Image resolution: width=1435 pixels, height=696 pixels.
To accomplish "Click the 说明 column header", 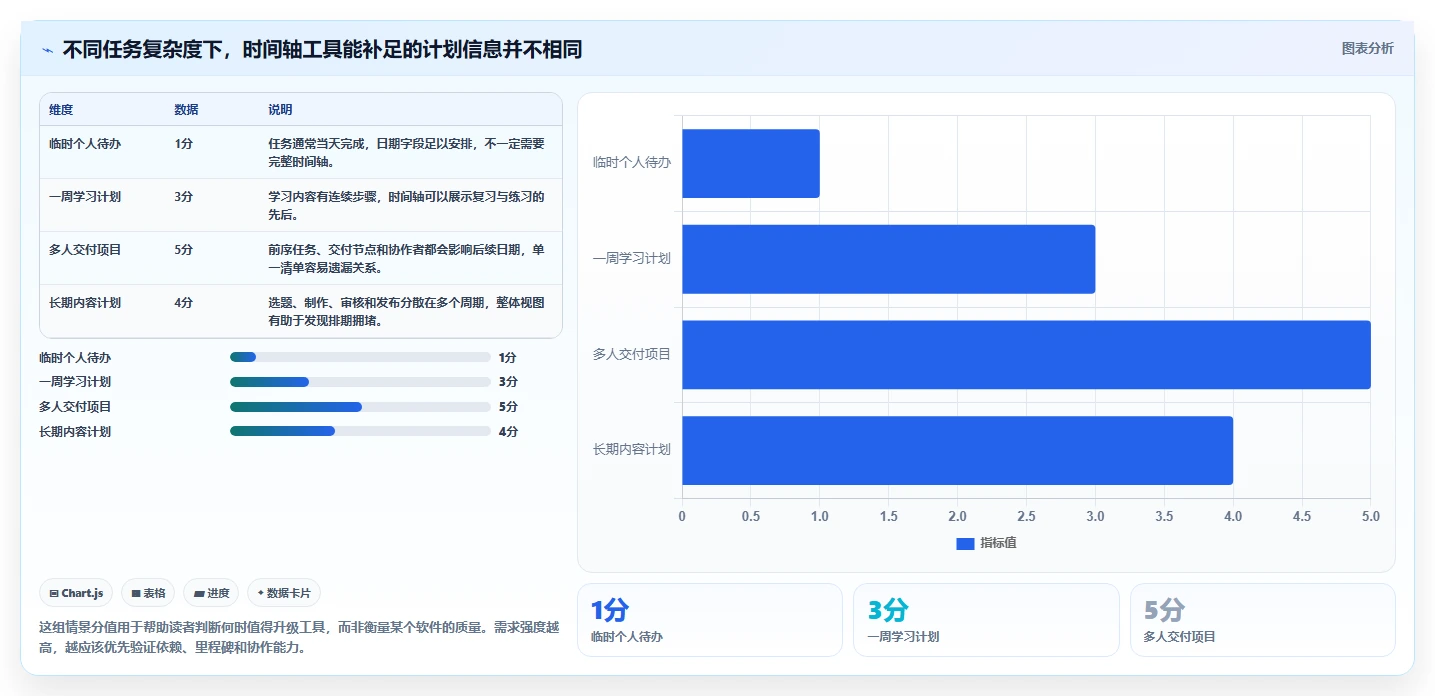I will 280,110.
